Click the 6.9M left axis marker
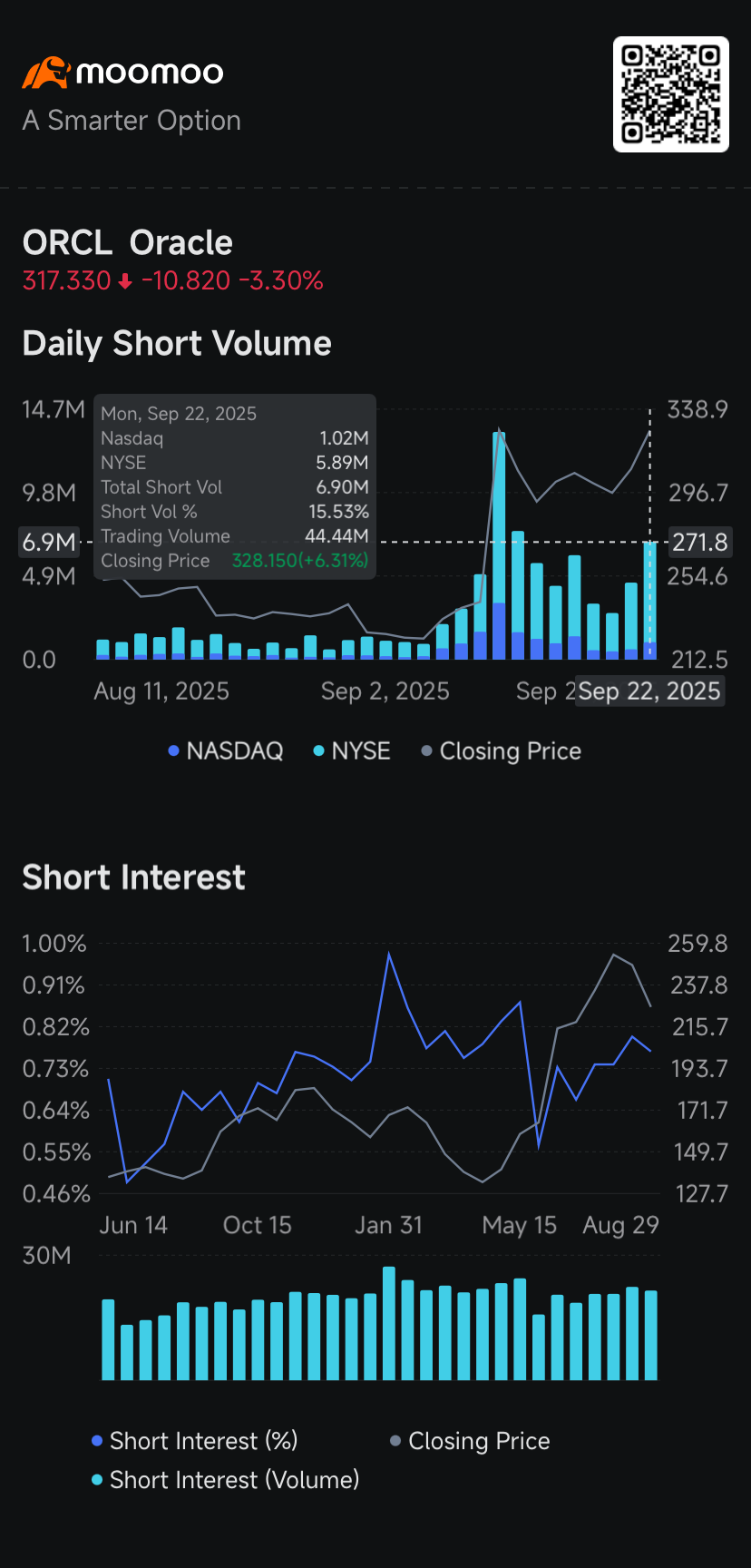Image resolution: width=751 pixels, height=1568 pixels. 49,543
